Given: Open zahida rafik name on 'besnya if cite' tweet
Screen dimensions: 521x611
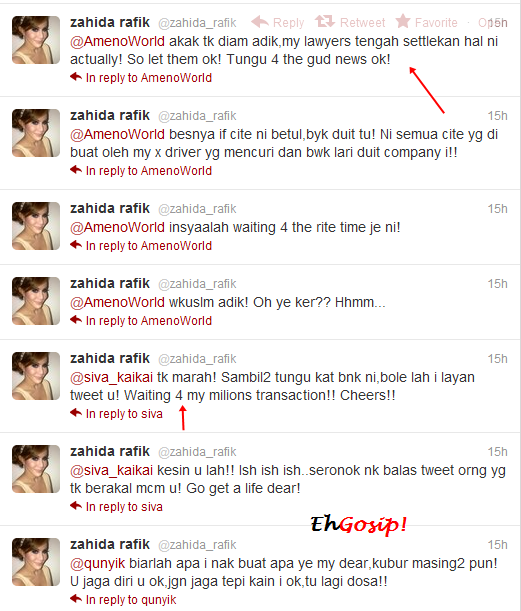Looking at the screenshot, I should coord(110,115).
